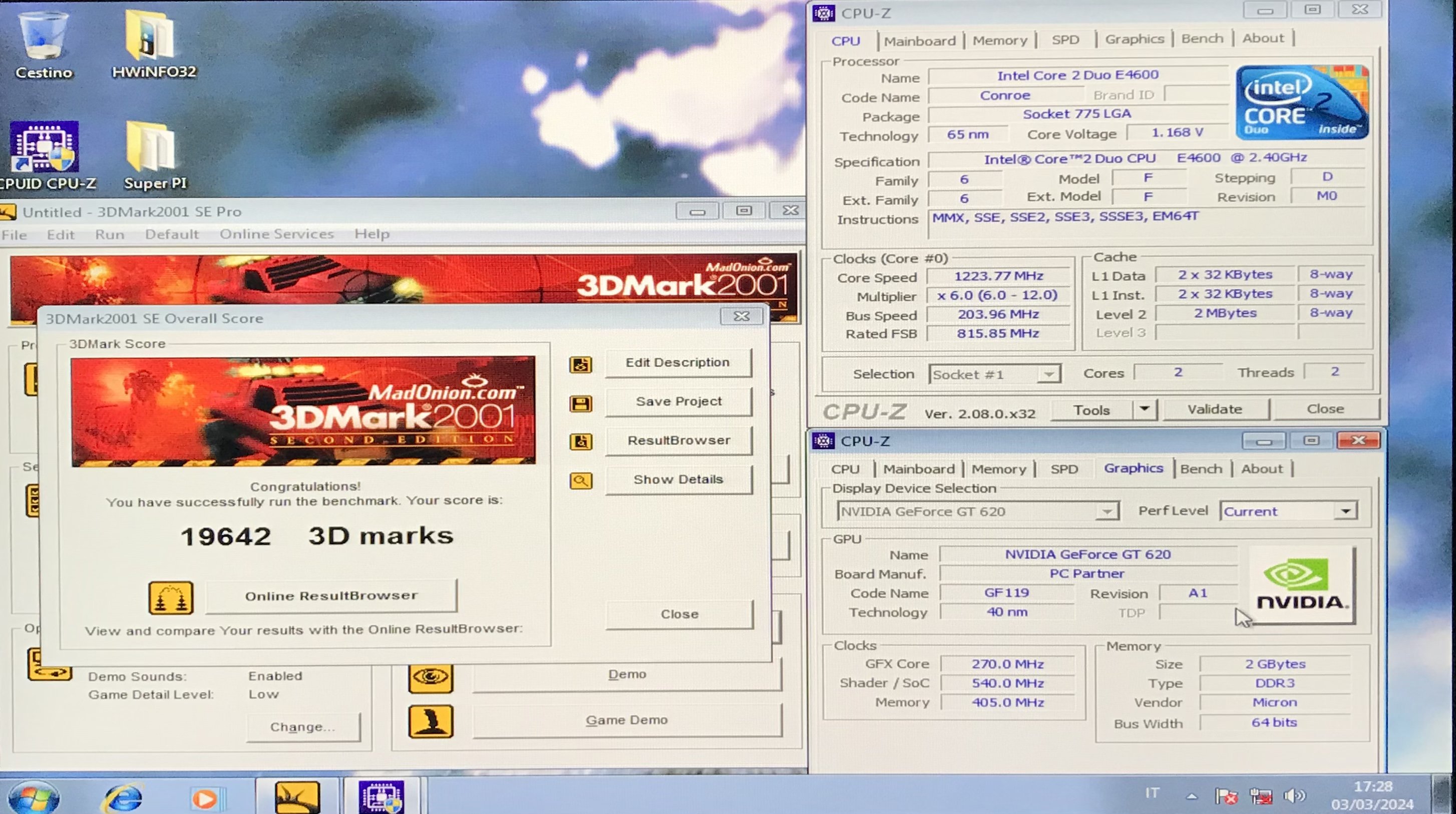Screen dimensions: 1456x814
Task: Expand the Perf Level Current dropdown
Action: 1346,511
